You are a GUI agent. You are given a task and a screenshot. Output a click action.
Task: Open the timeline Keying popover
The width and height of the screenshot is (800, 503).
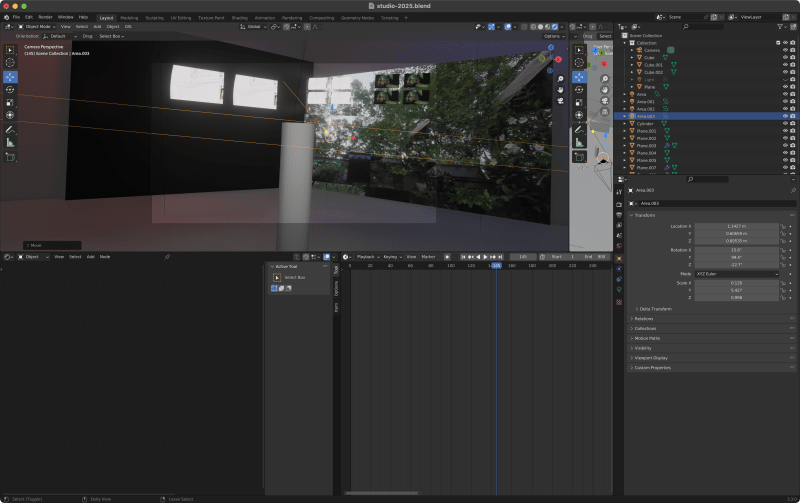[391, 257]
